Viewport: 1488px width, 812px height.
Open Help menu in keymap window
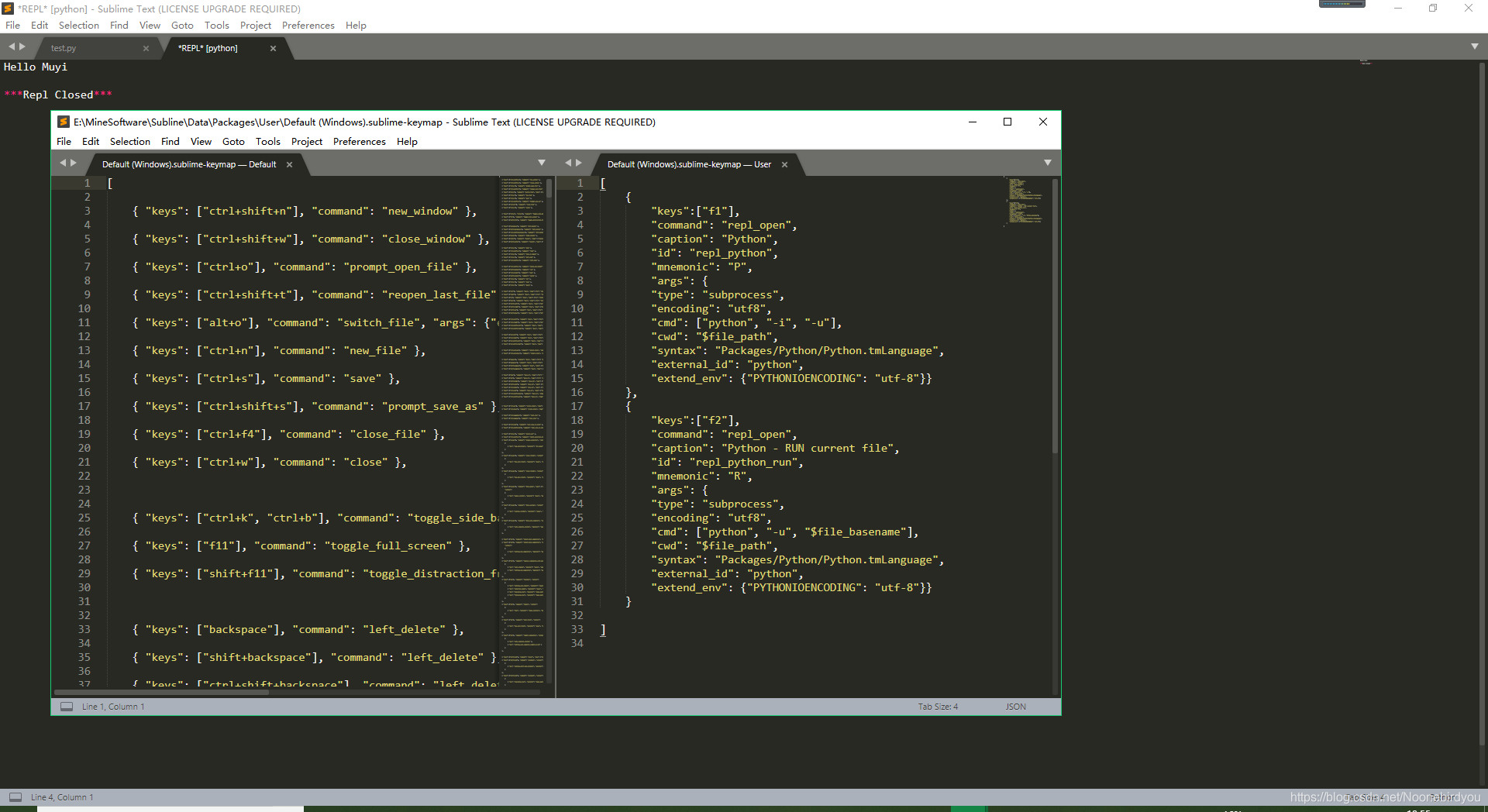407,142
